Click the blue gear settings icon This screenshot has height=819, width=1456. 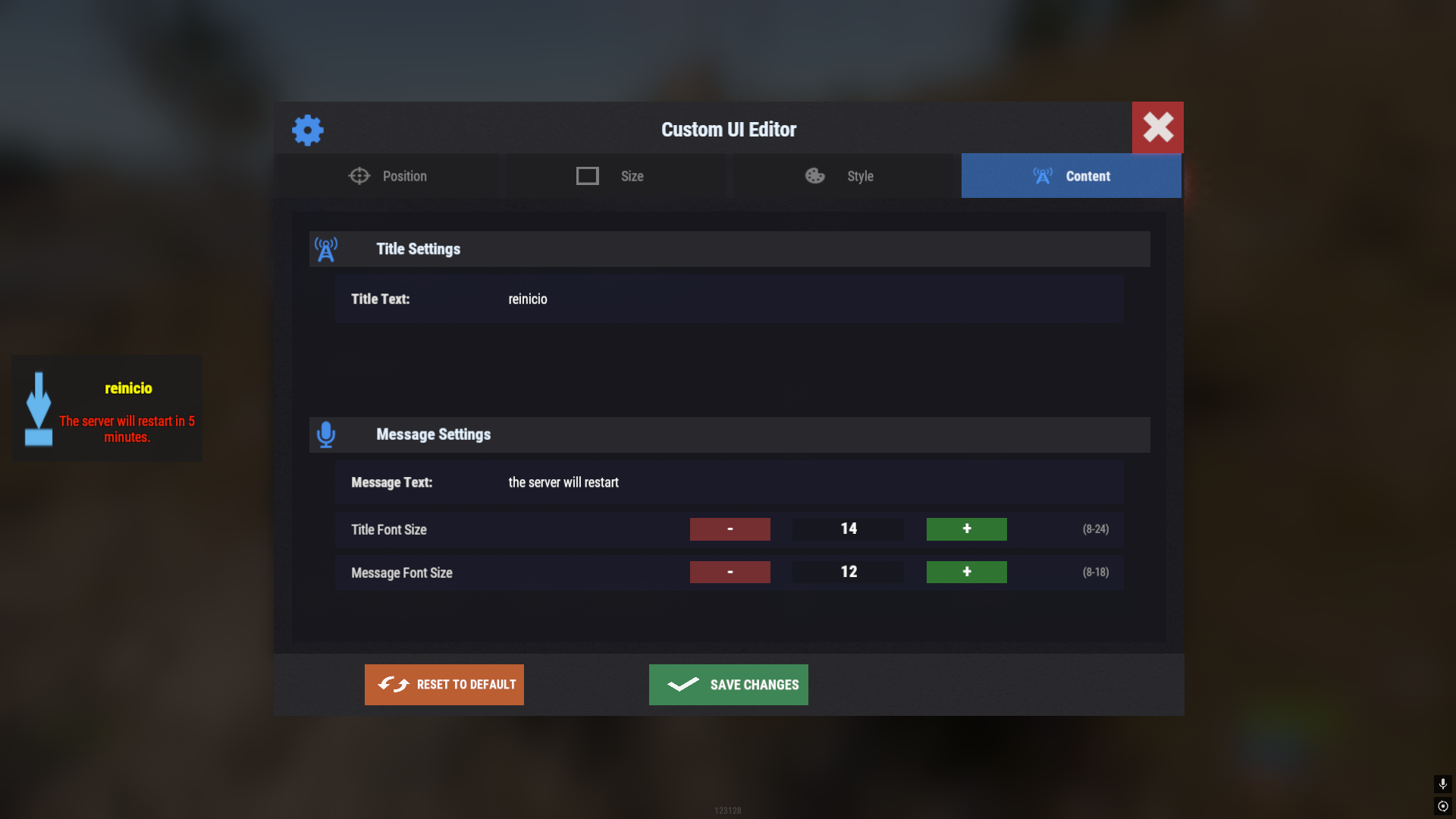[307, 130]
